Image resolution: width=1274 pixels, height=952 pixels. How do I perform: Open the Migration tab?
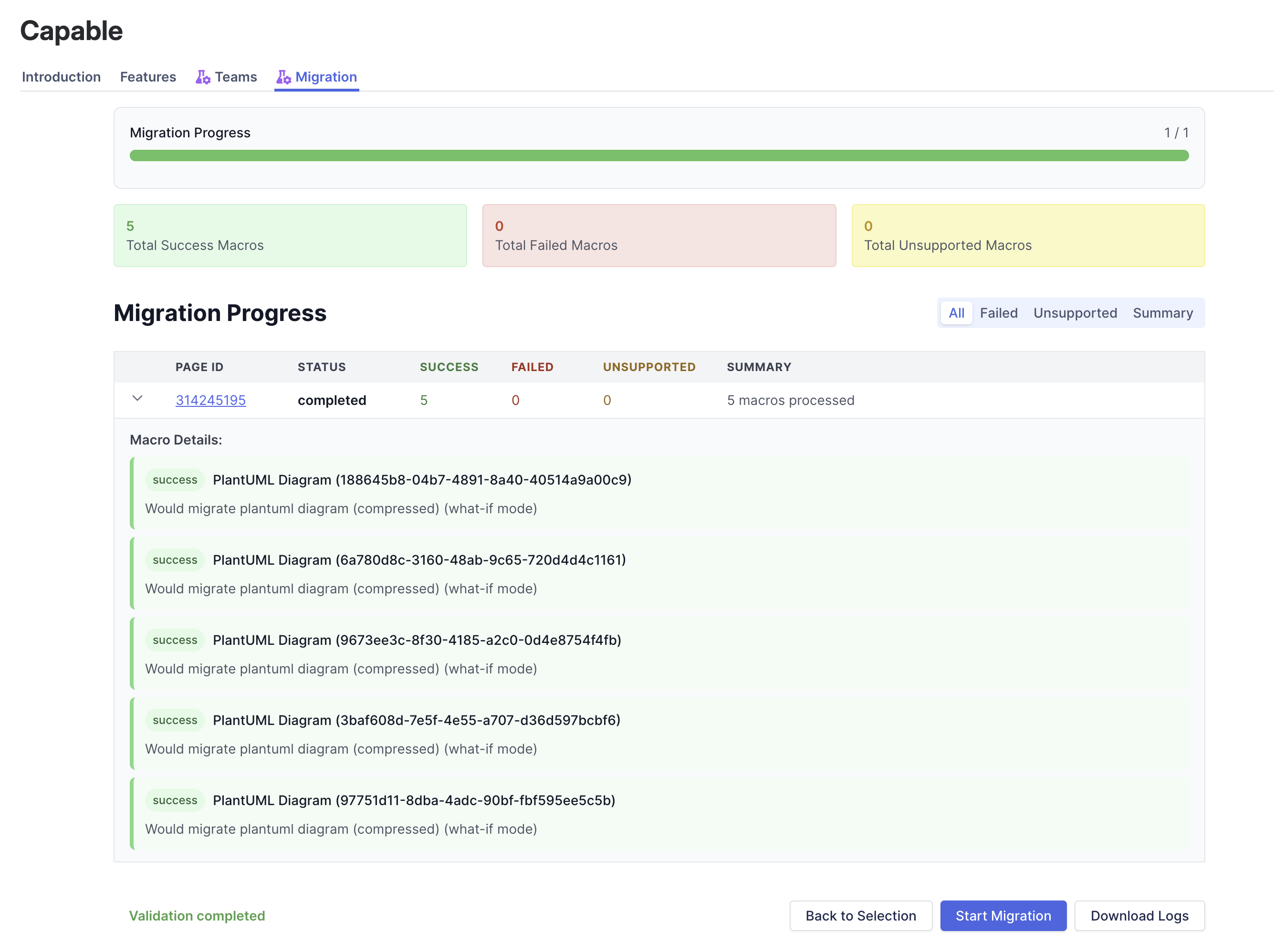pyautogui.click(x=325, y=77)
